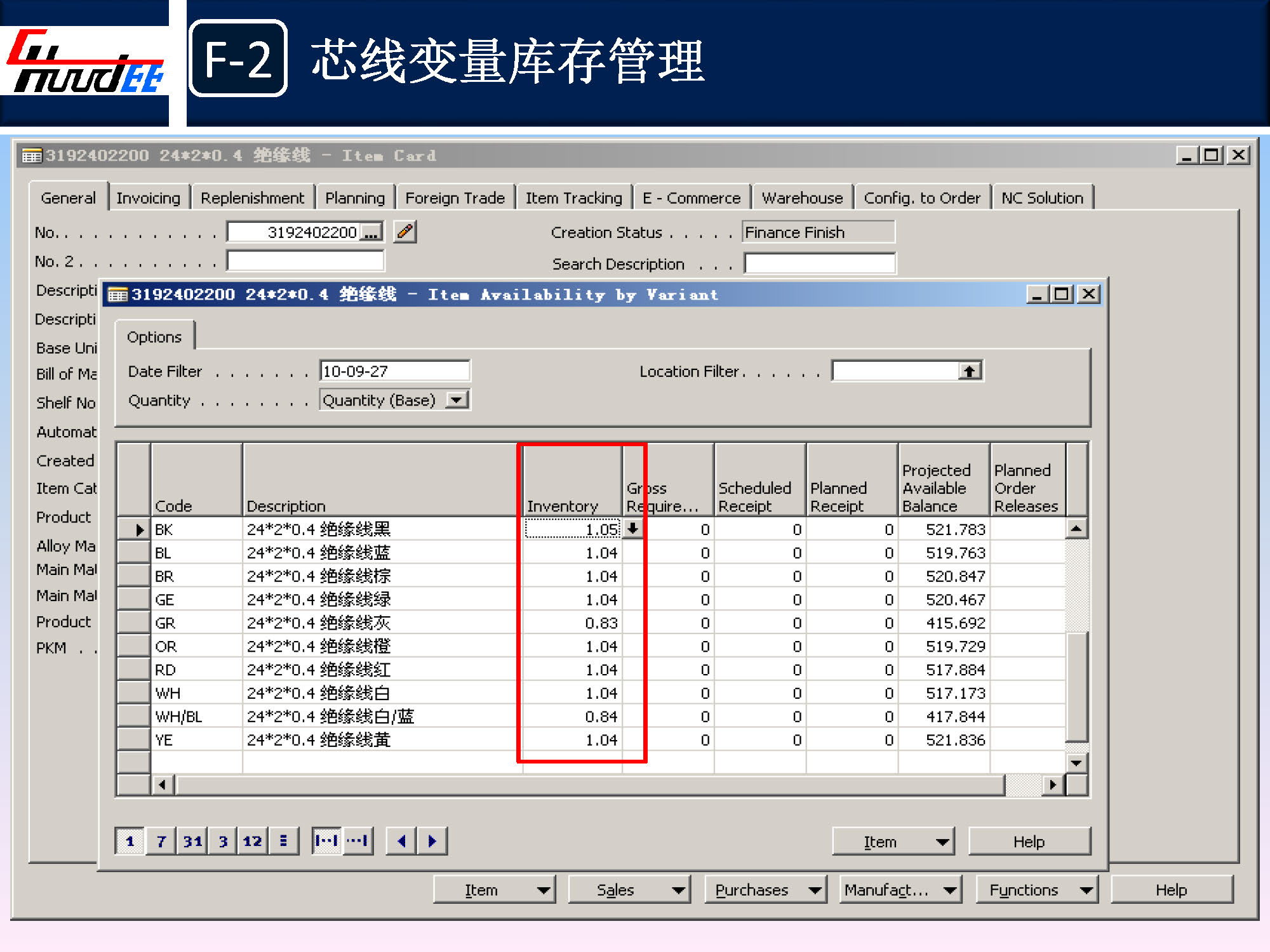Screen dimensions: 1270x952
Task: Click the Balance at Date view icon
Action: point(358,841)
